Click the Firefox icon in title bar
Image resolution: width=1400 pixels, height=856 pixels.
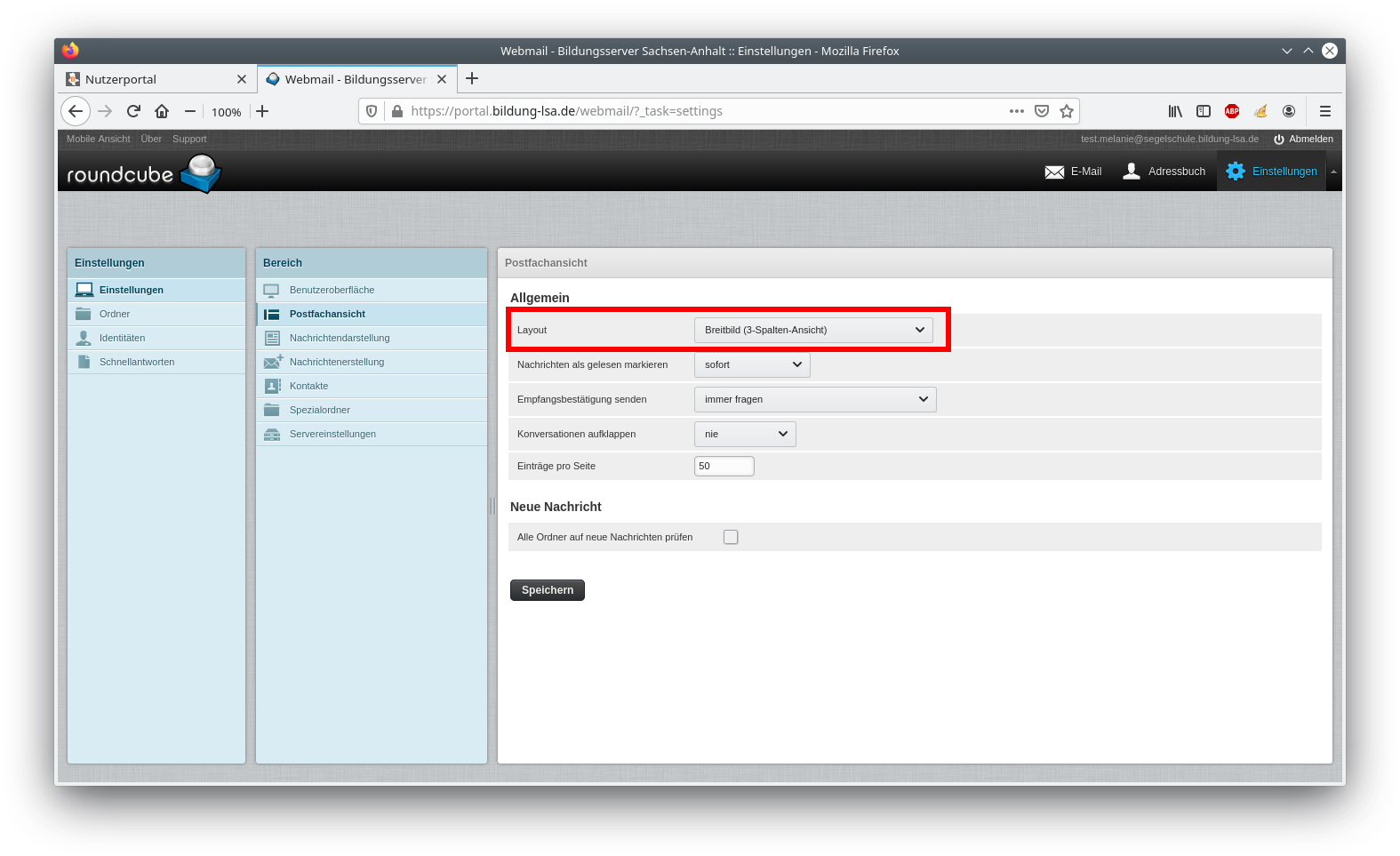(x=70, y=51)
